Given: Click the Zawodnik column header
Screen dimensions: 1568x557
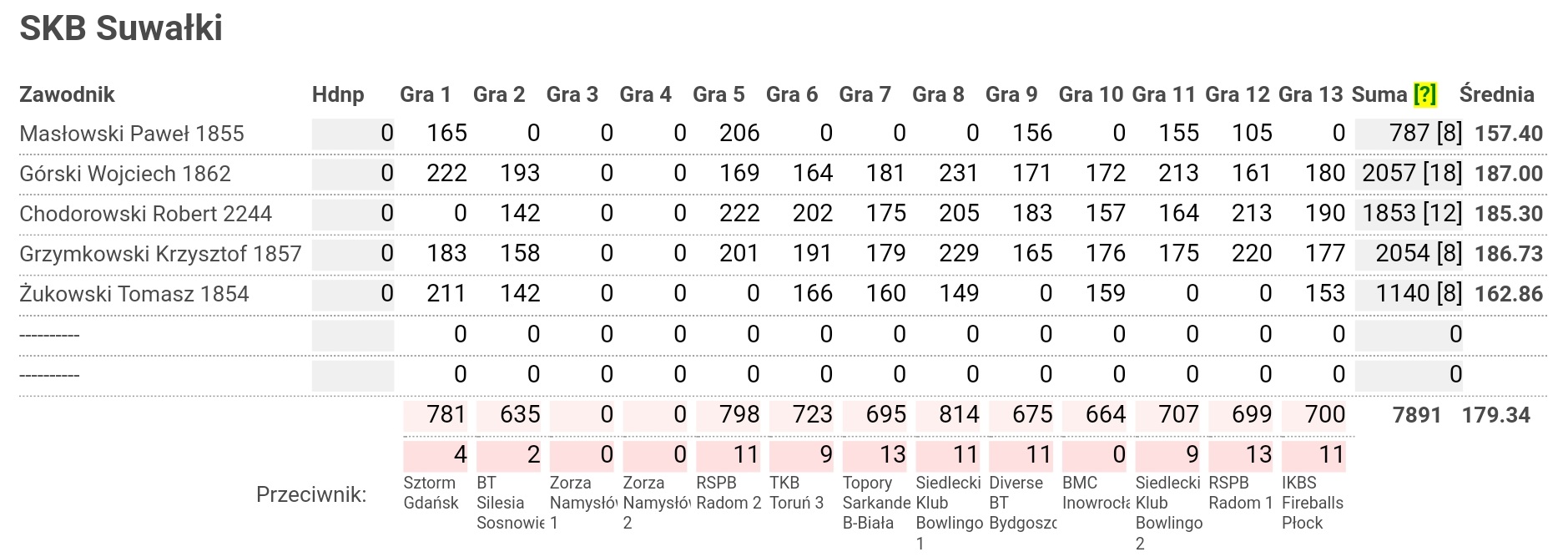Looking at the screenshot, I should pos(67,94).
